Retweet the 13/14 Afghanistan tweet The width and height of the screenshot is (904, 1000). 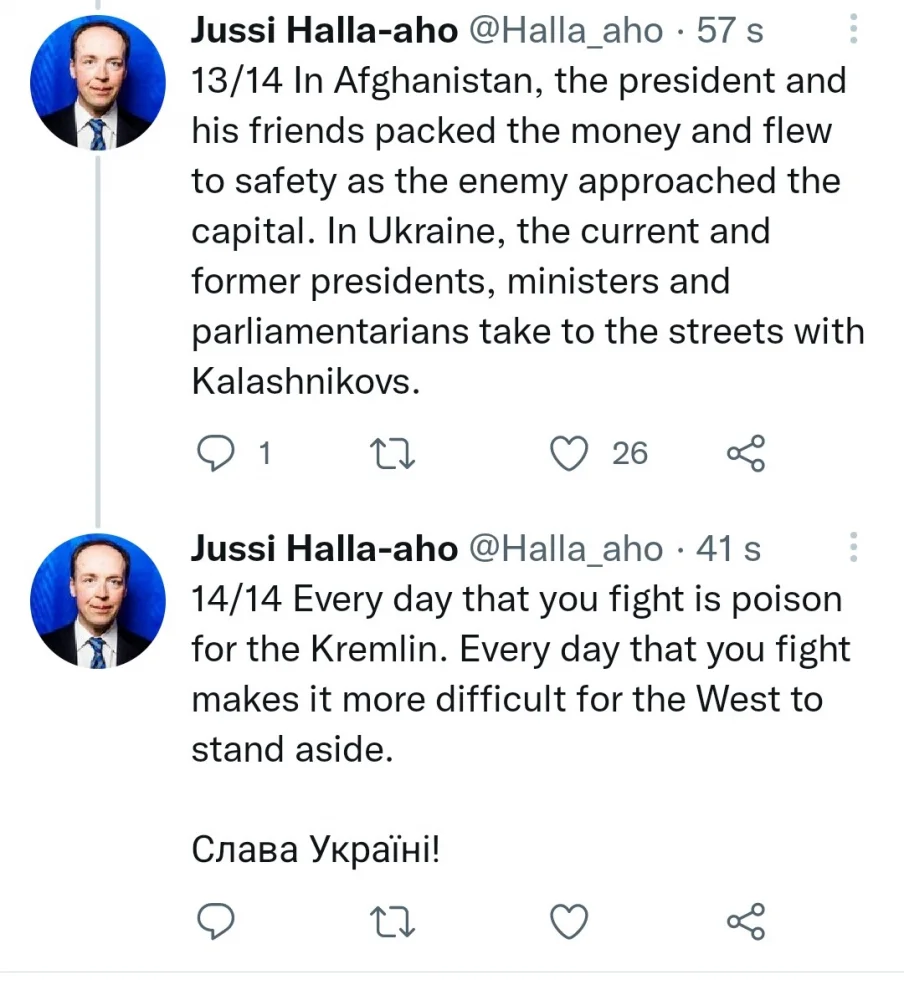pos(392,454)
